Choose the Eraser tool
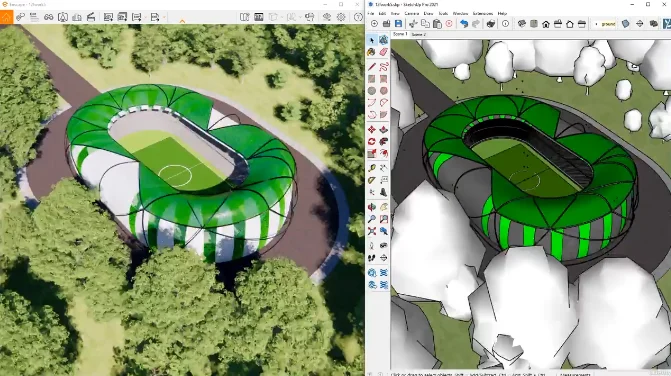The width and height of the screenshot is (671, 376). coord(383,52)
